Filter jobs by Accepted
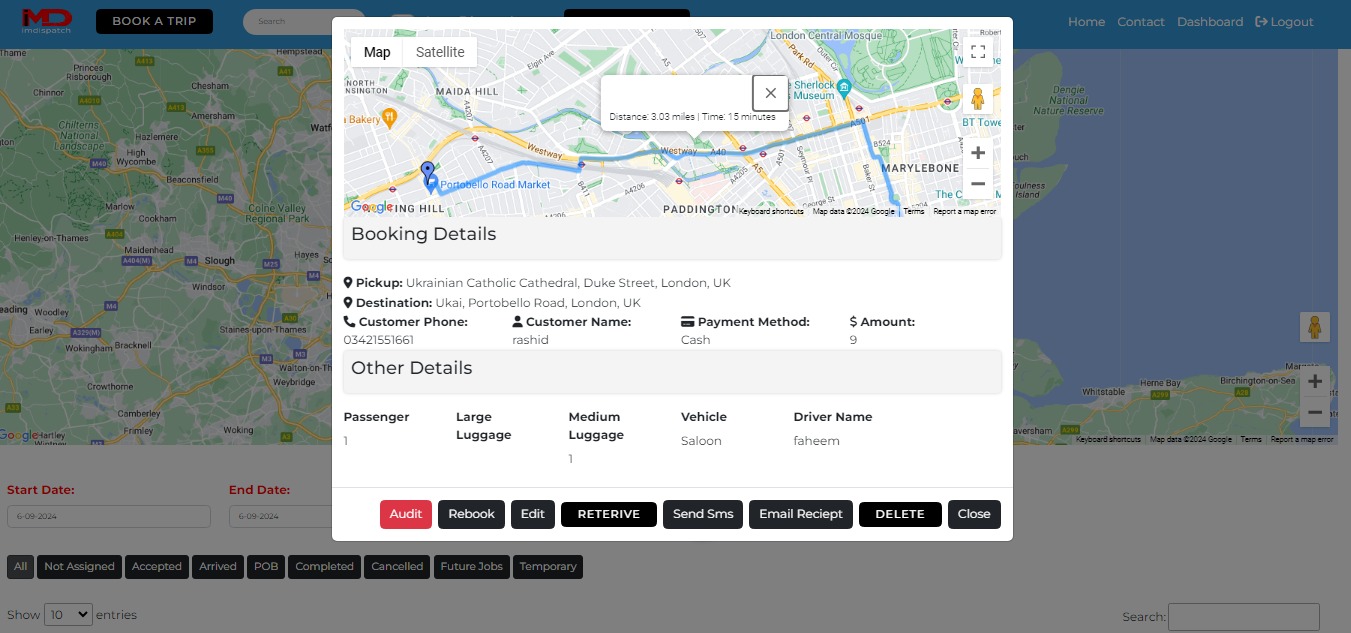 tap(157, 566)
